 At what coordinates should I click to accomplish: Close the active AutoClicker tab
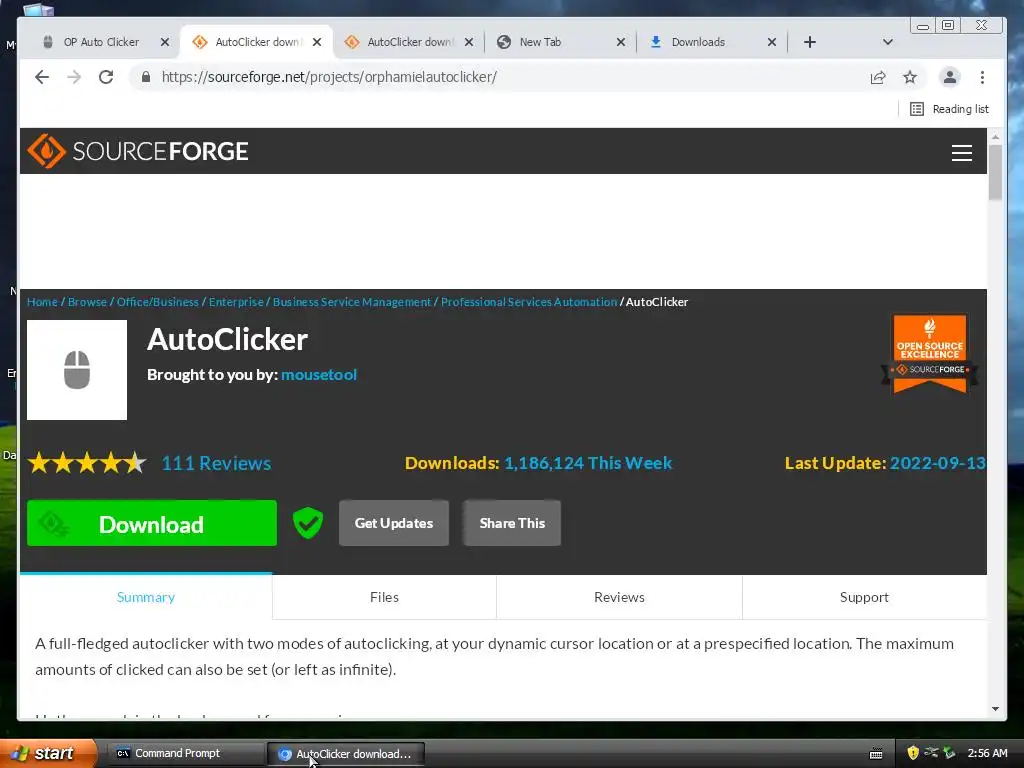click(x=317, y=42)
